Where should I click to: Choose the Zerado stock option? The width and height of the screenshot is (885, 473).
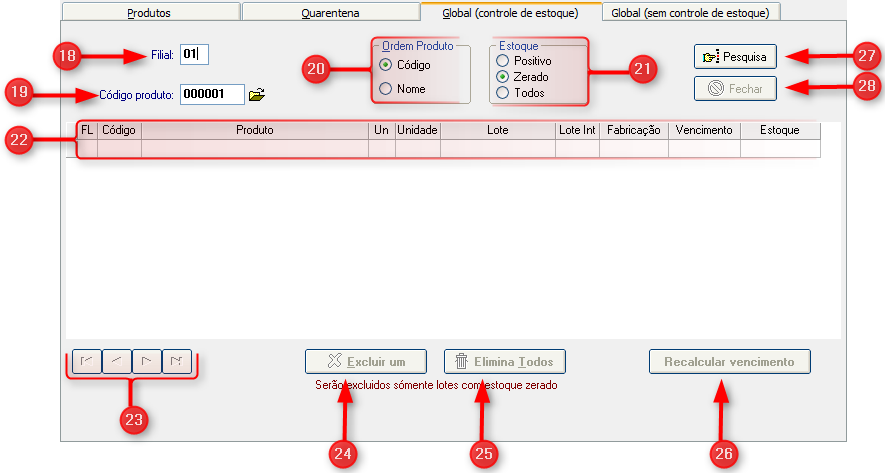coord(502,77)
